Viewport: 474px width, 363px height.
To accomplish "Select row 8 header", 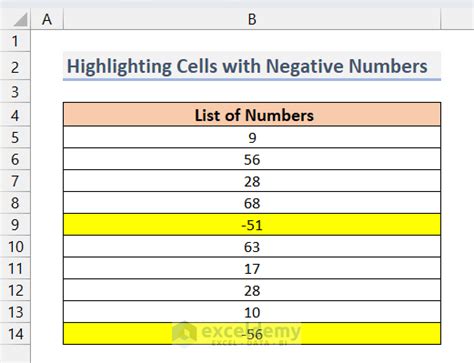I will click(15, 203).
